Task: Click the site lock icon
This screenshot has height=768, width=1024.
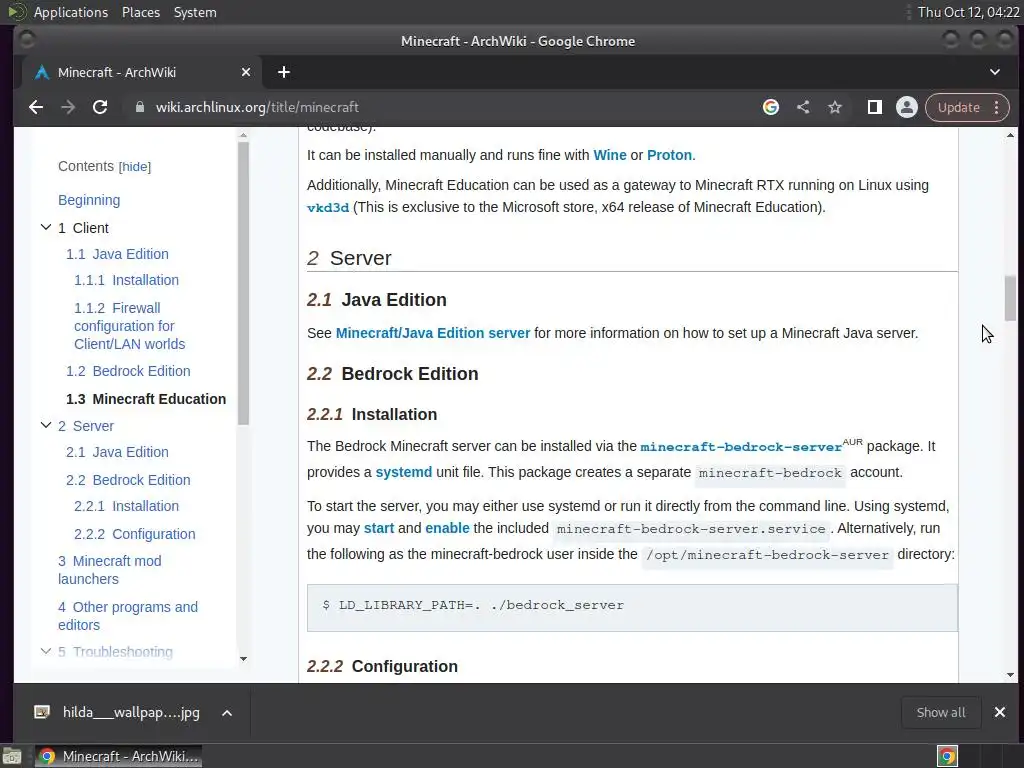Action: click(140, 107)
